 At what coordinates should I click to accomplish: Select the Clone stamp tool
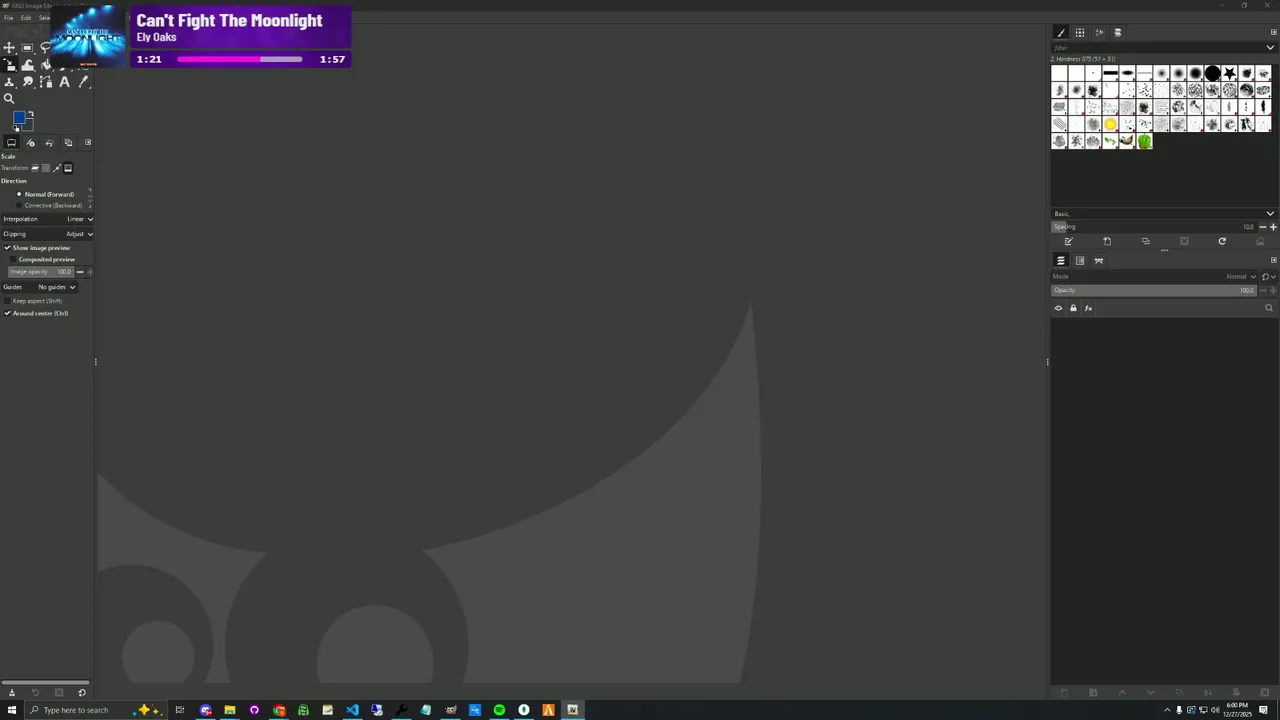pyautogui.click(x=9, y=82)
